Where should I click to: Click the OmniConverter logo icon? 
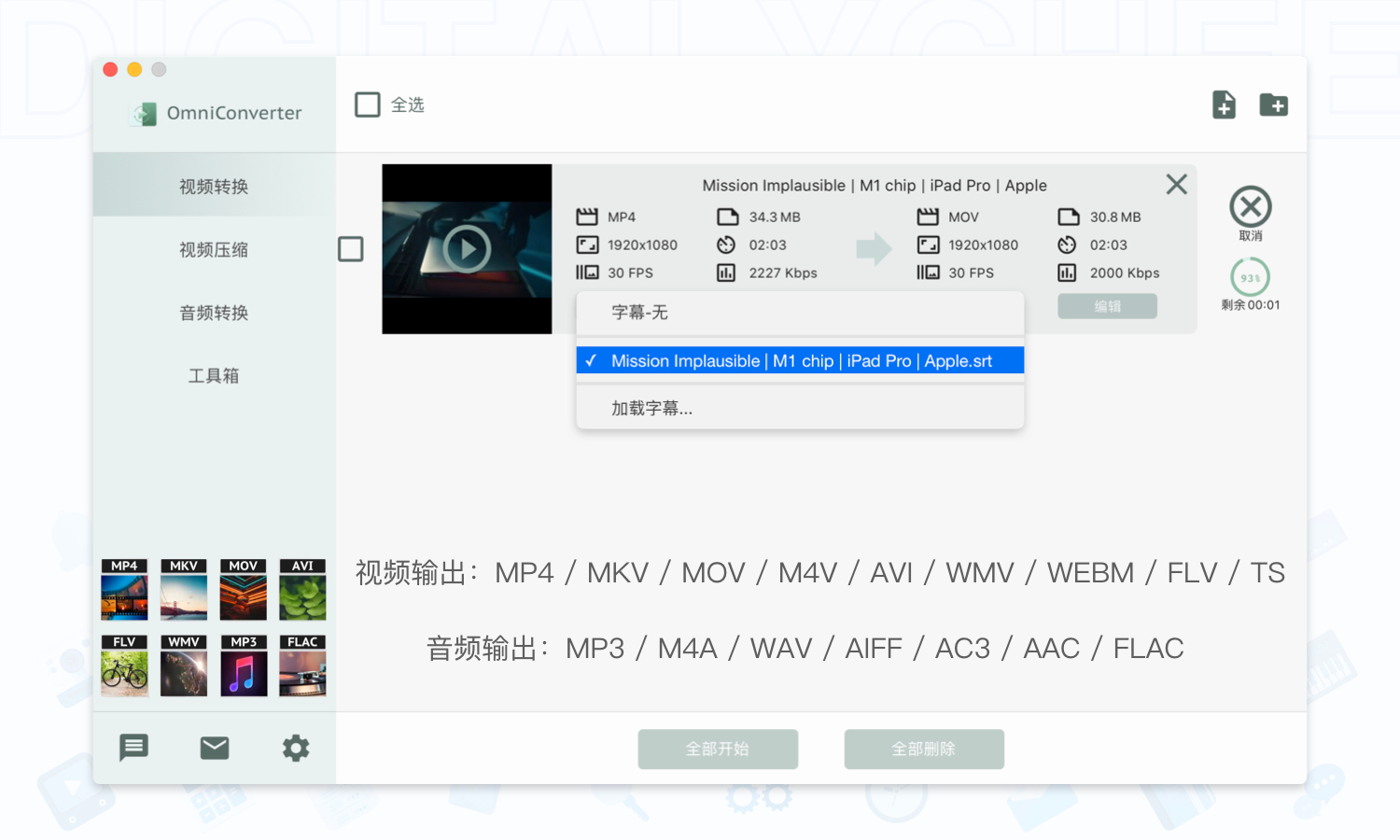[143, 114]
